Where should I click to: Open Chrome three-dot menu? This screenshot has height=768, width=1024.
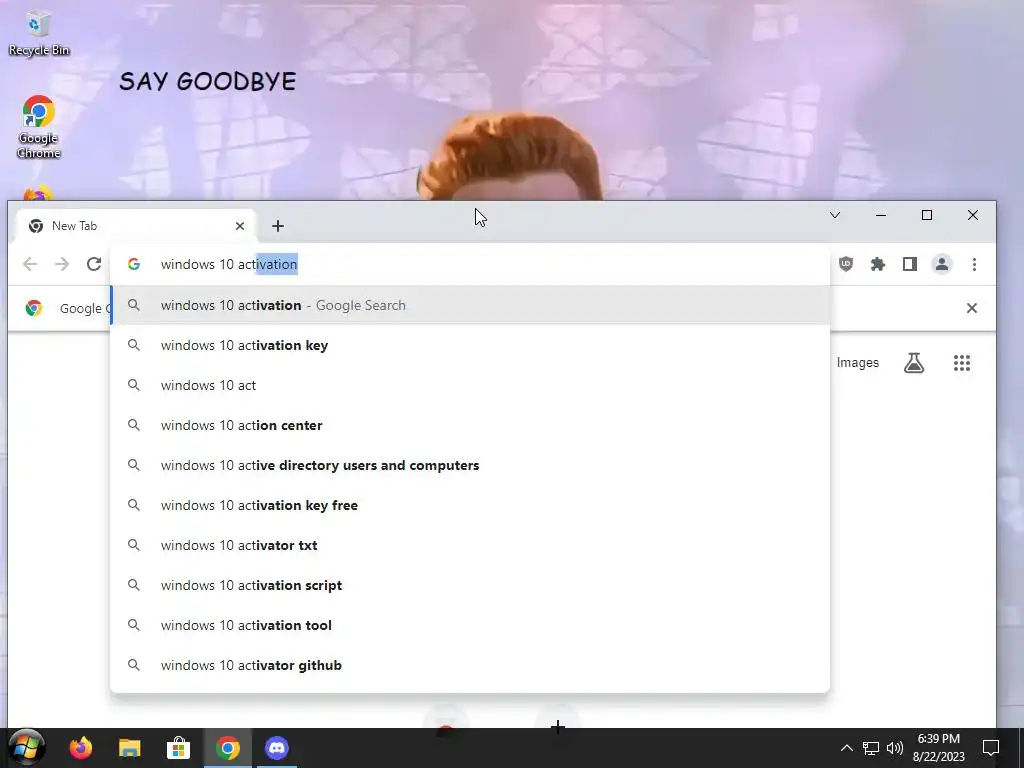coord(974,264)
